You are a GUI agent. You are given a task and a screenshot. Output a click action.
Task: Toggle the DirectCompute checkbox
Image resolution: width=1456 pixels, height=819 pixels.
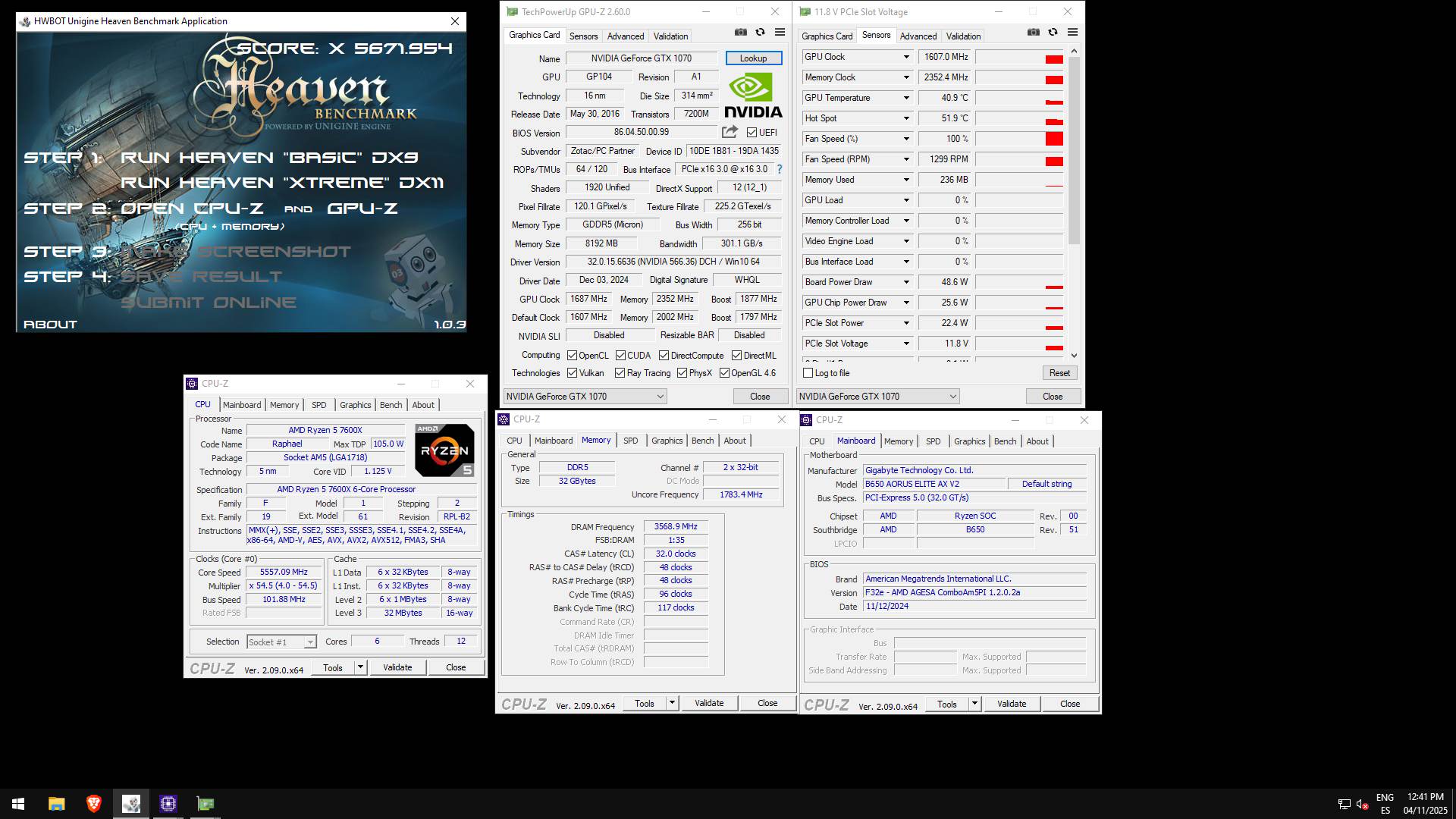pos(664,356)
